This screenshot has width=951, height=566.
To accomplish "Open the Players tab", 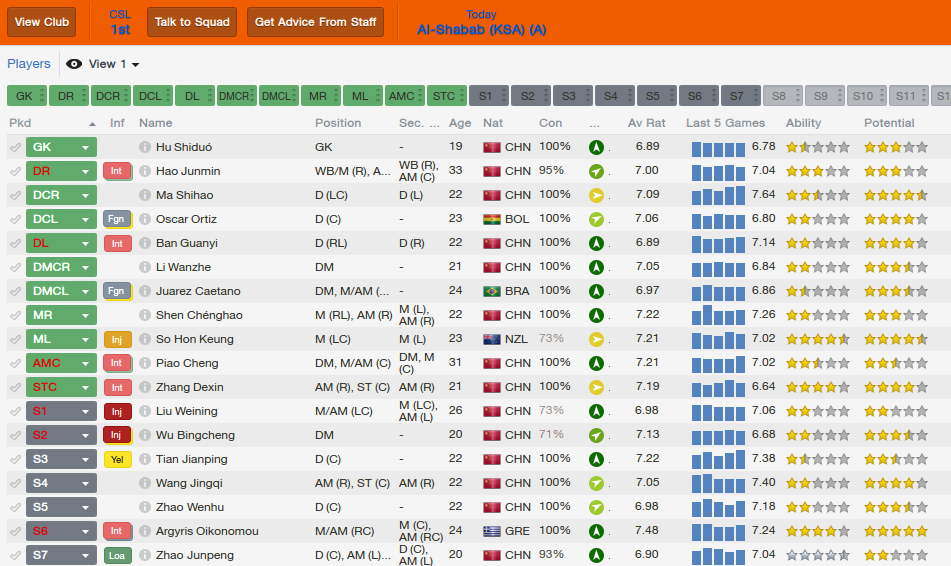I will 29,64.
